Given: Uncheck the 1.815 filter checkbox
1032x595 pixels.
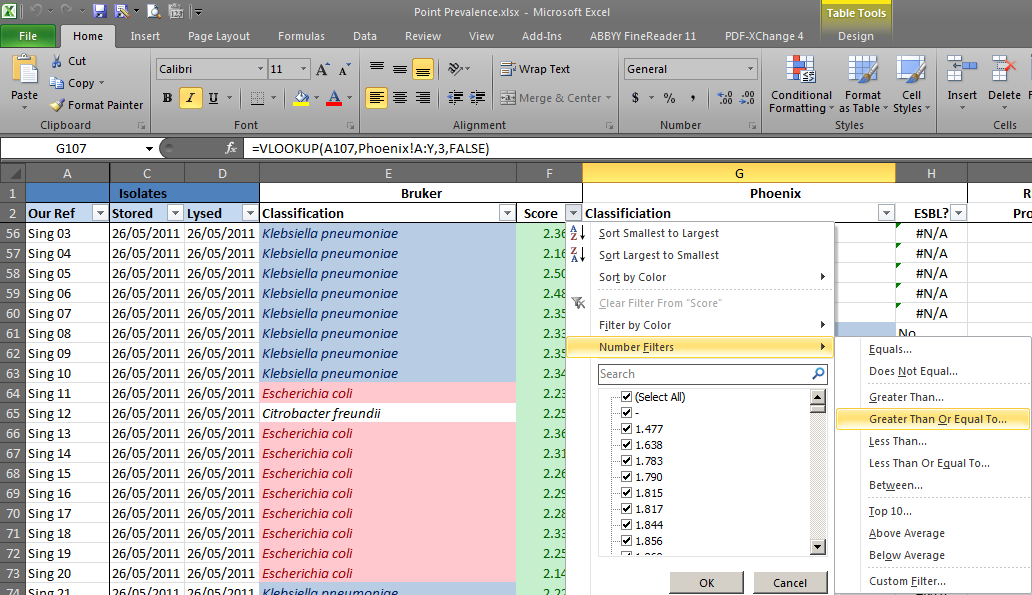Looking at the screenshot, I should 627,493.
